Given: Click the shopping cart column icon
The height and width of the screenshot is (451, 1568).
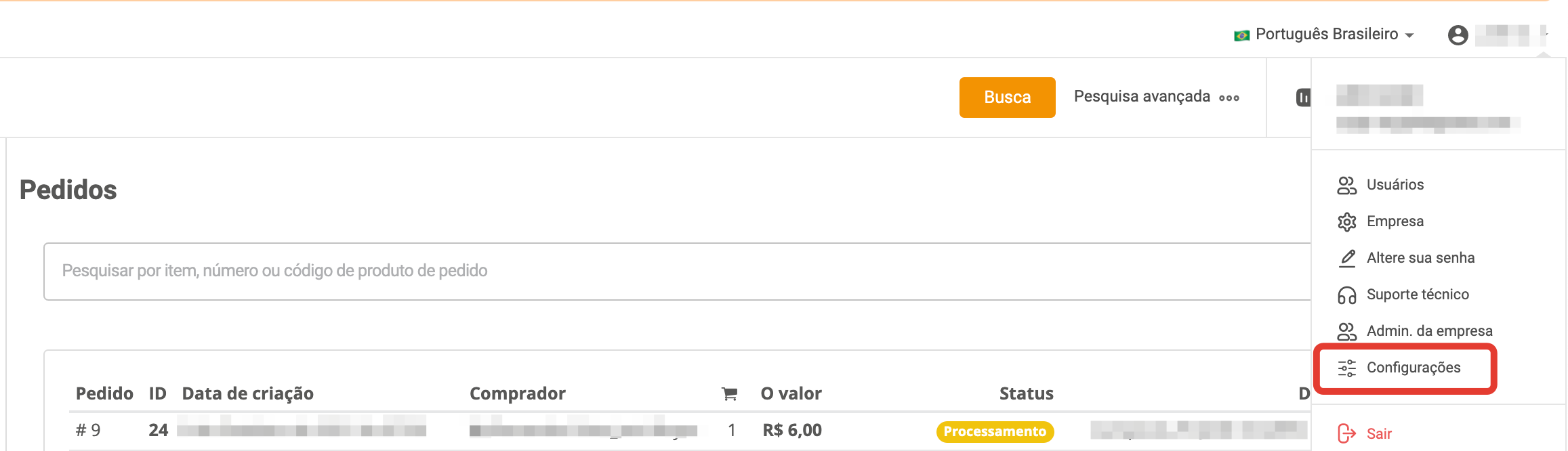Looking at the screenshot, I should click(x=730, y=394).
